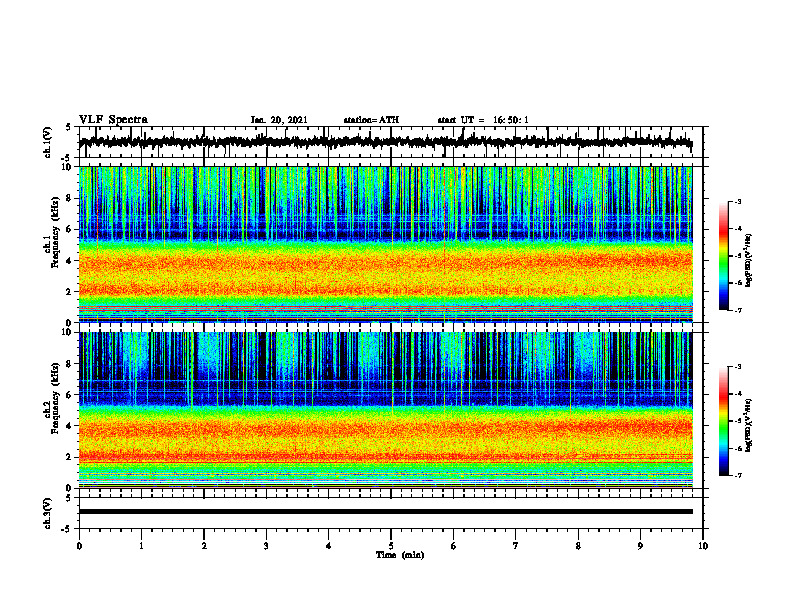Click the 'VLF Spectra' plot title

point(113,120)
